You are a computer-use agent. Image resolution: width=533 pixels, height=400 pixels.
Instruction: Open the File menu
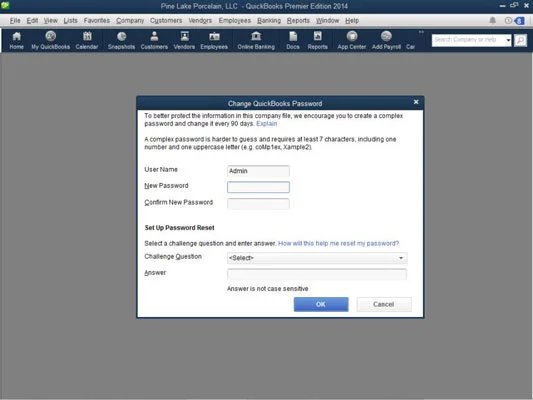(15, 20)
